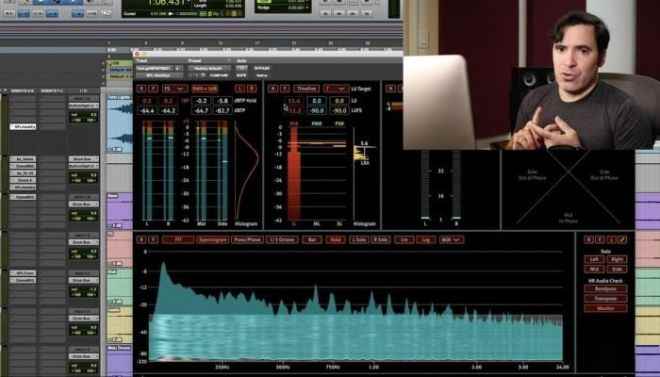Select the L channel button in meter panel

[240, 89]
